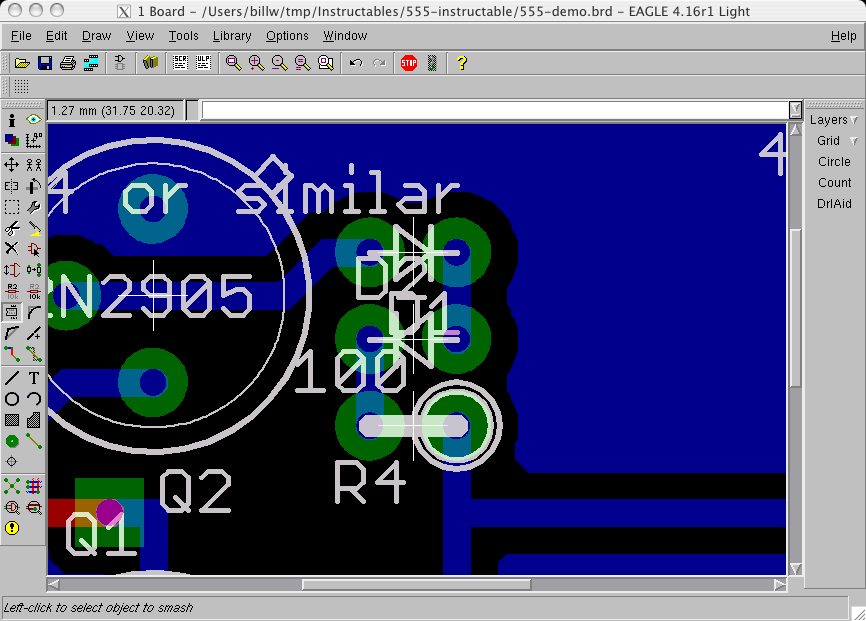The height and width of the screenshot is (621, 866).
Task: Run the ERC check tool
Action: click(12, 507)
